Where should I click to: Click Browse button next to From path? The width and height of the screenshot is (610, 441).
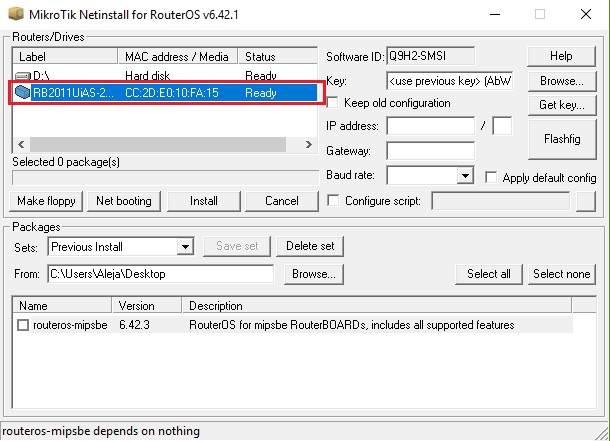click(x=314, y=275)
